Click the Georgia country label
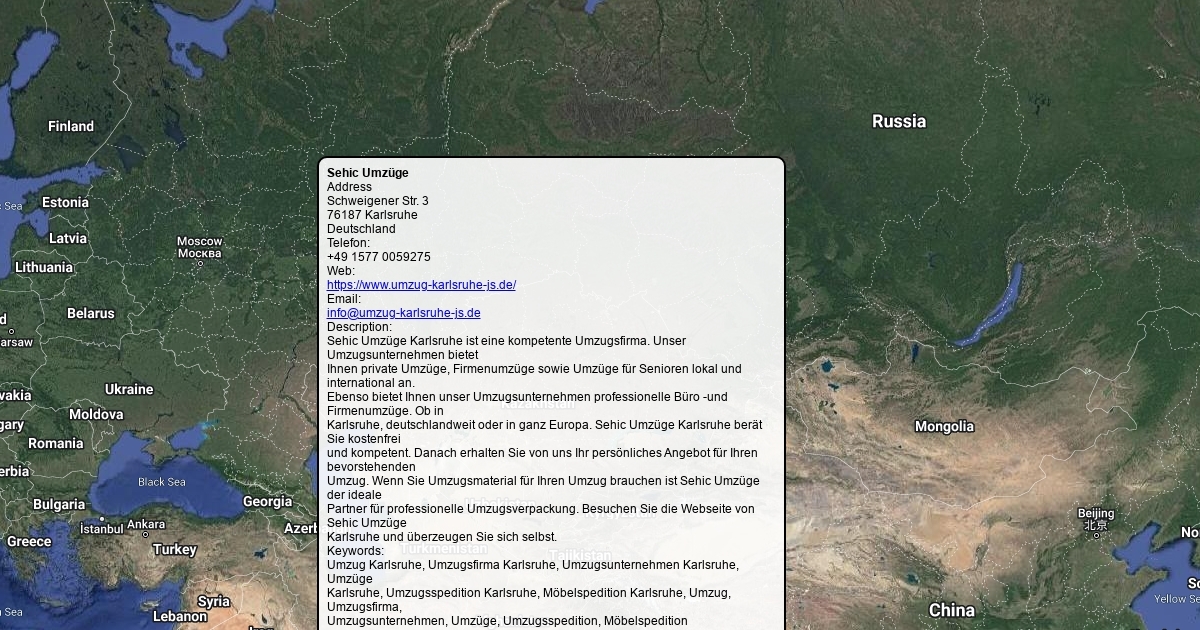Image resolution: width=1200 pixels, height=630 pixels. click(267, 502)
